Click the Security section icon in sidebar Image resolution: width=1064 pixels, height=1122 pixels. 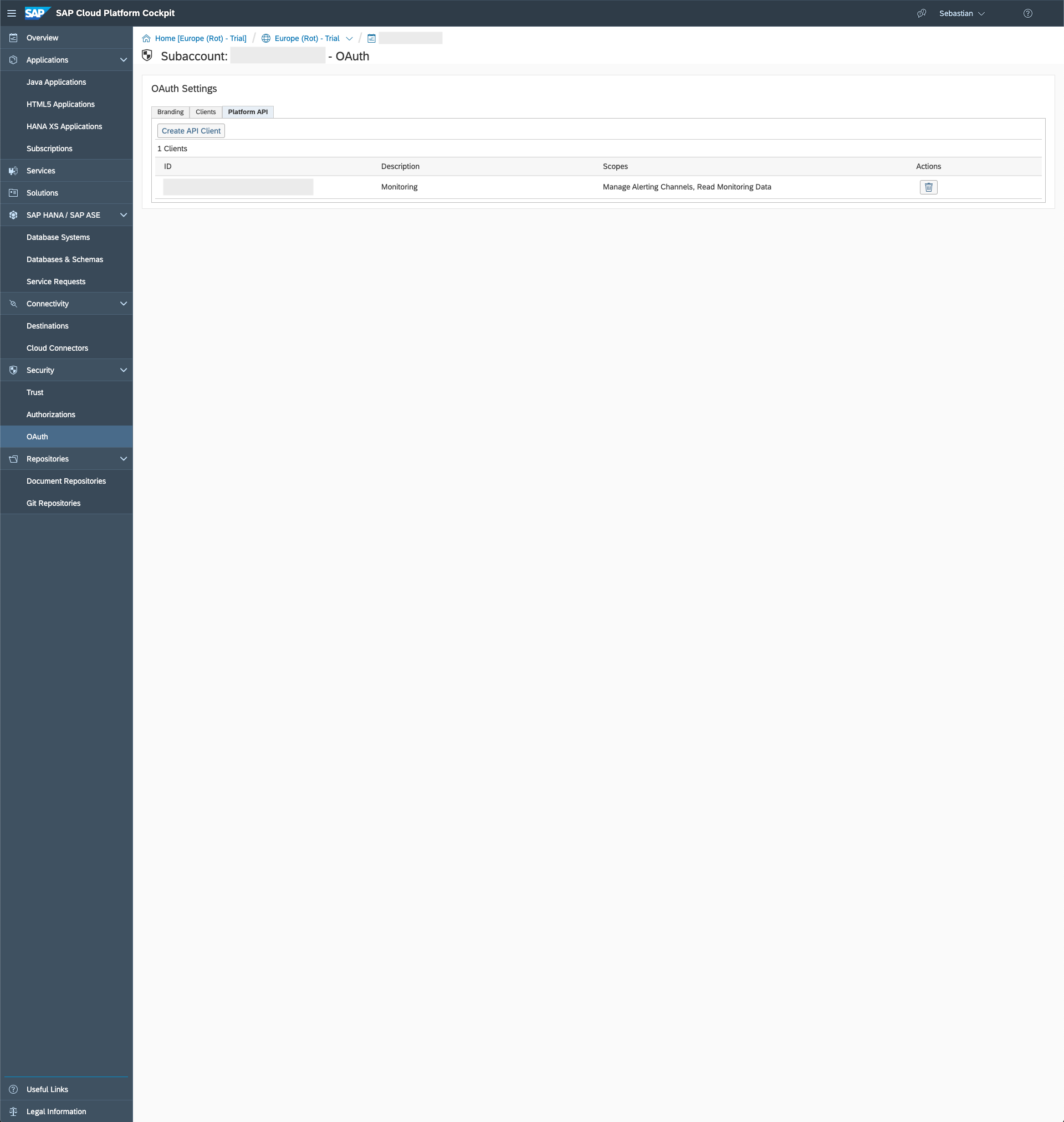[x=14, y=370]
